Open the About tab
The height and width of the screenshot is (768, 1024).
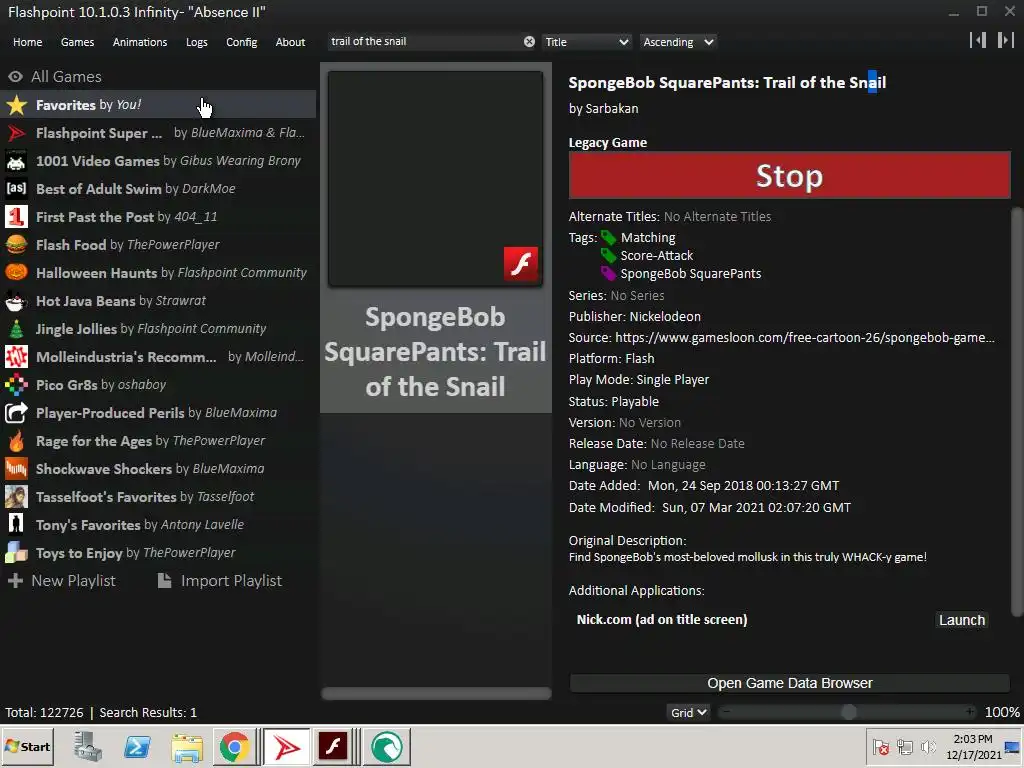(290, 42)
